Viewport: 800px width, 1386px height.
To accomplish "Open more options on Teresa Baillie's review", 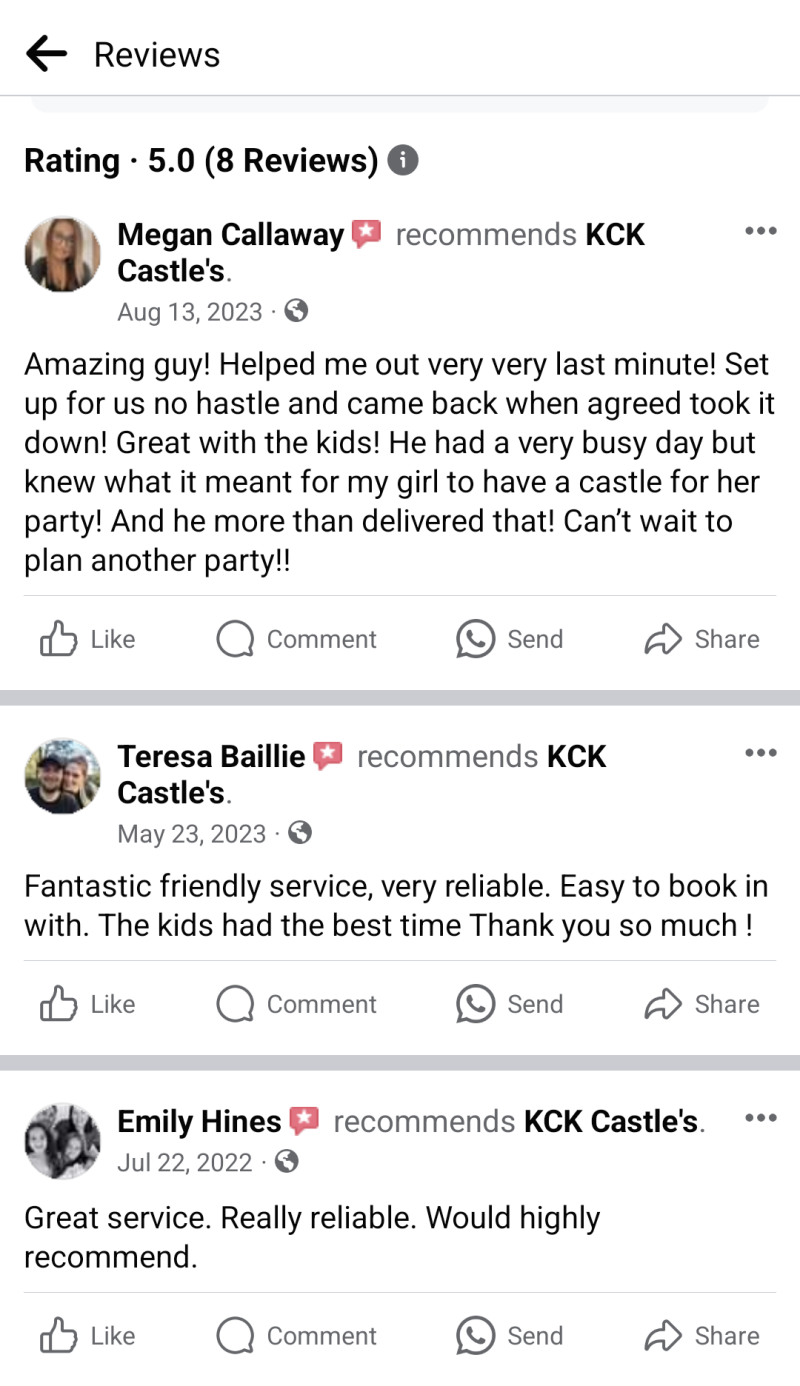I will click(760, 753).
